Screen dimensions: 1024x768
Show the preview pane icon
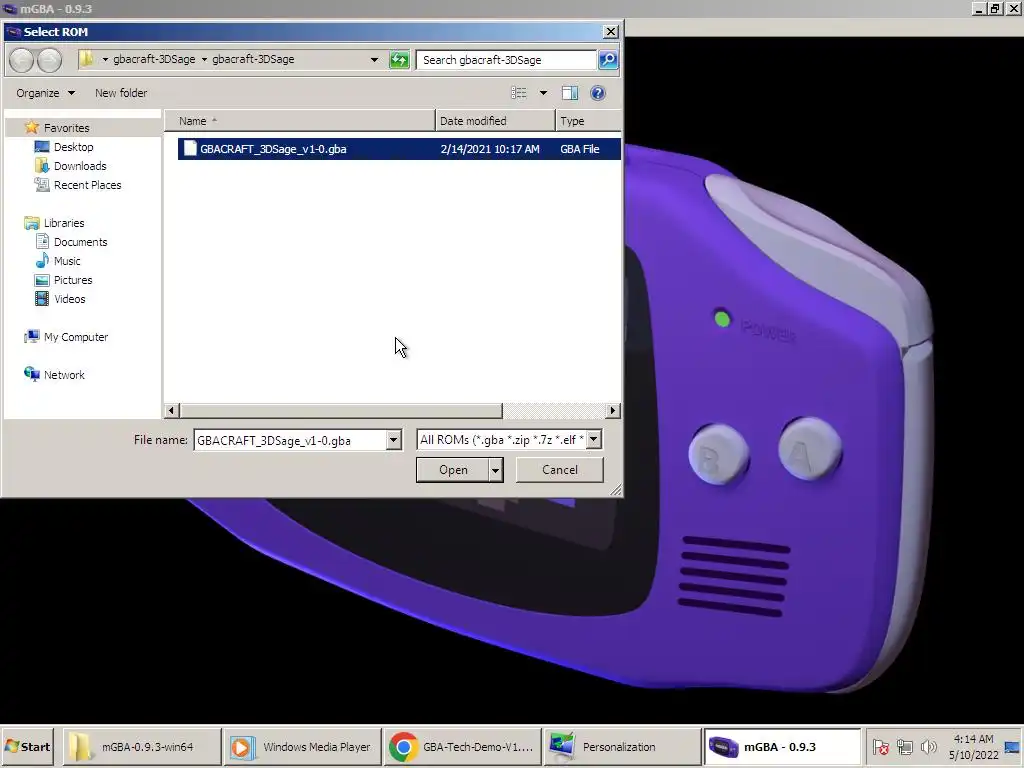tap(569, 93)
